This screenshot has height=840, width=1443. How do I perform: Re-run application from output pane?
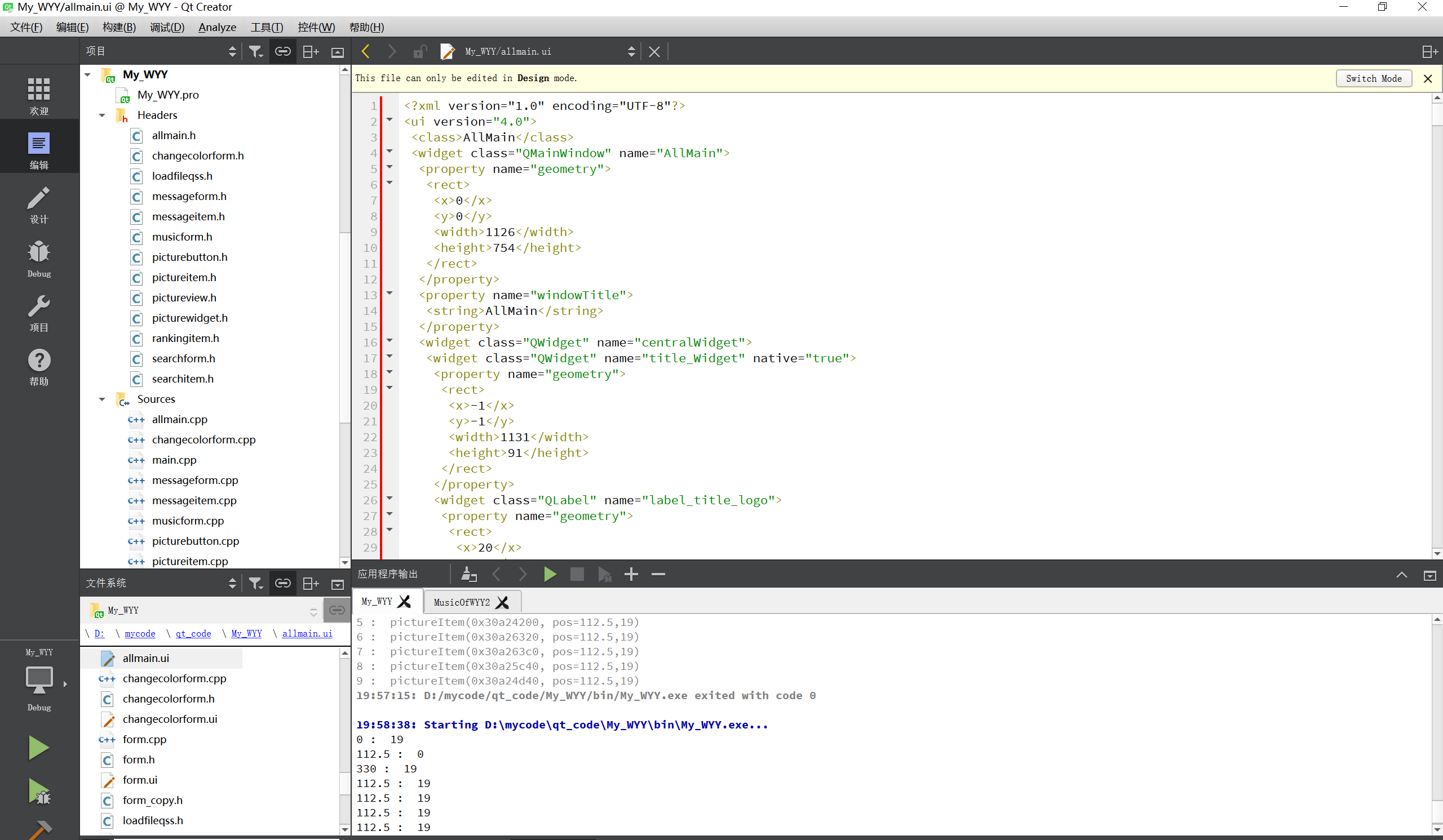pos(550,574)
